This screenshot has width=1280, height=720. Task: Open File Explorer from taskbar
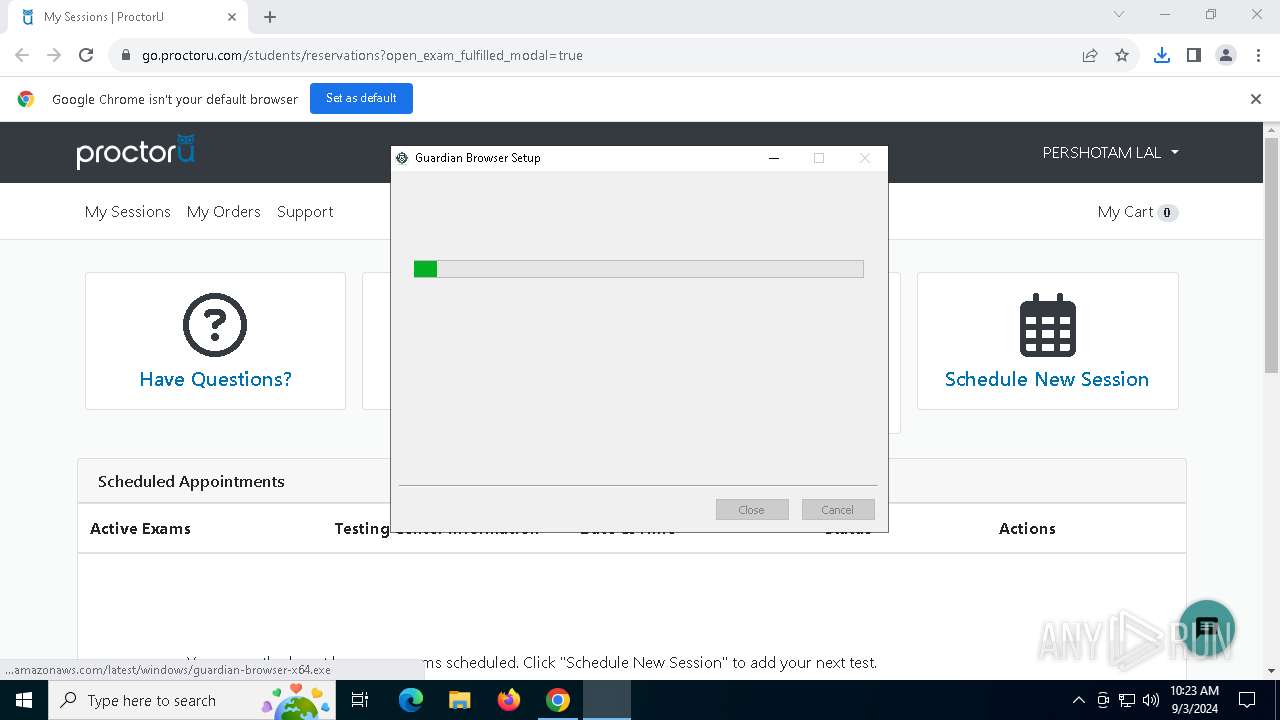[460, 700]
